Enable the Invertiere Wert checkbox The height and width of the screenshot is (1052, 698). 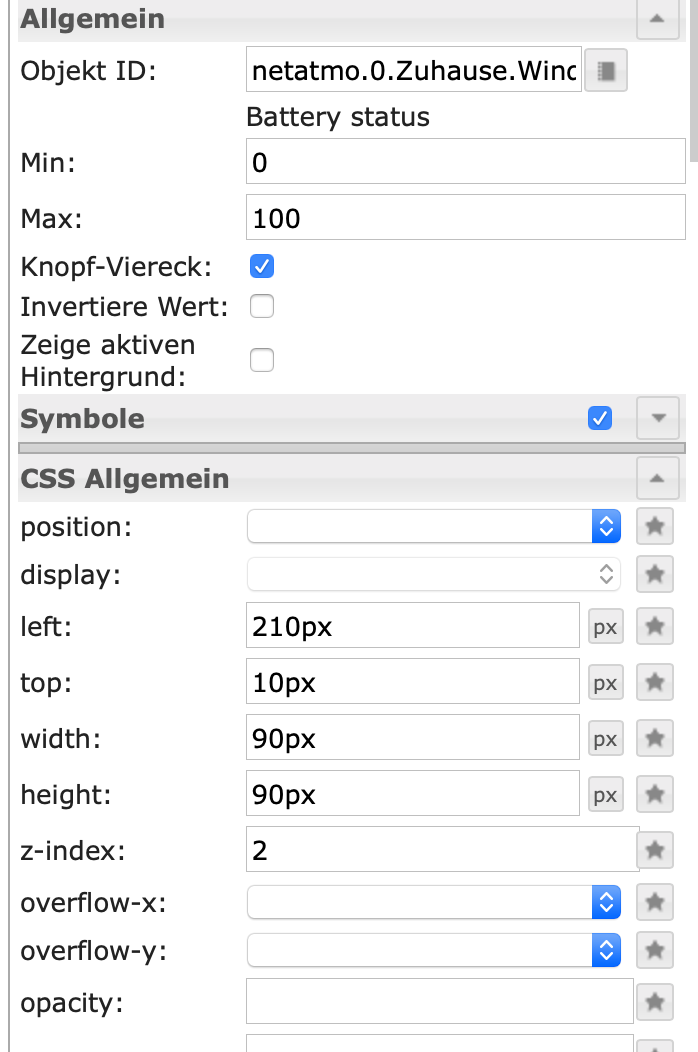point(262,306)
